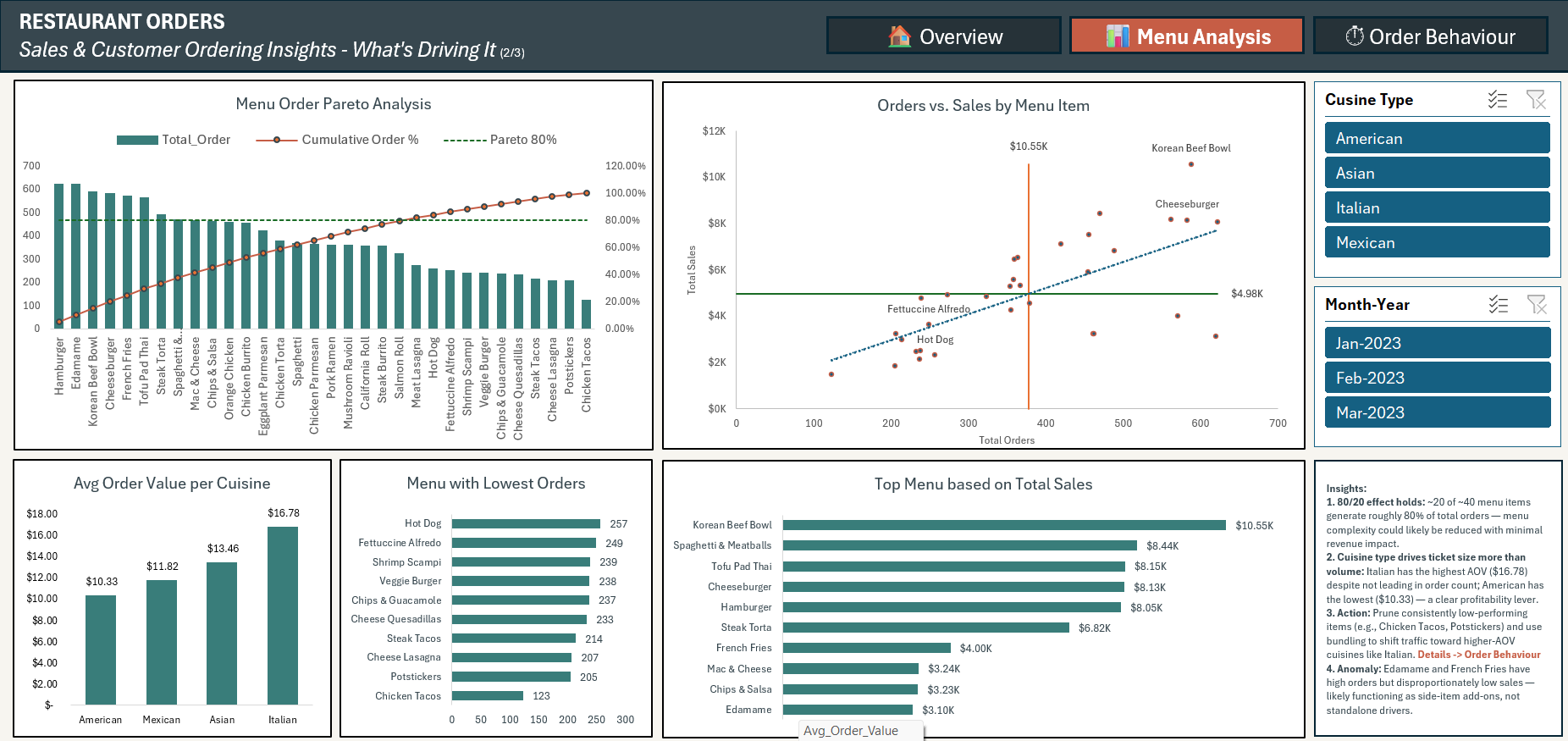Click the Edamame $3.10K bar
The image size is (1568, 741).
tap(847, 710)
